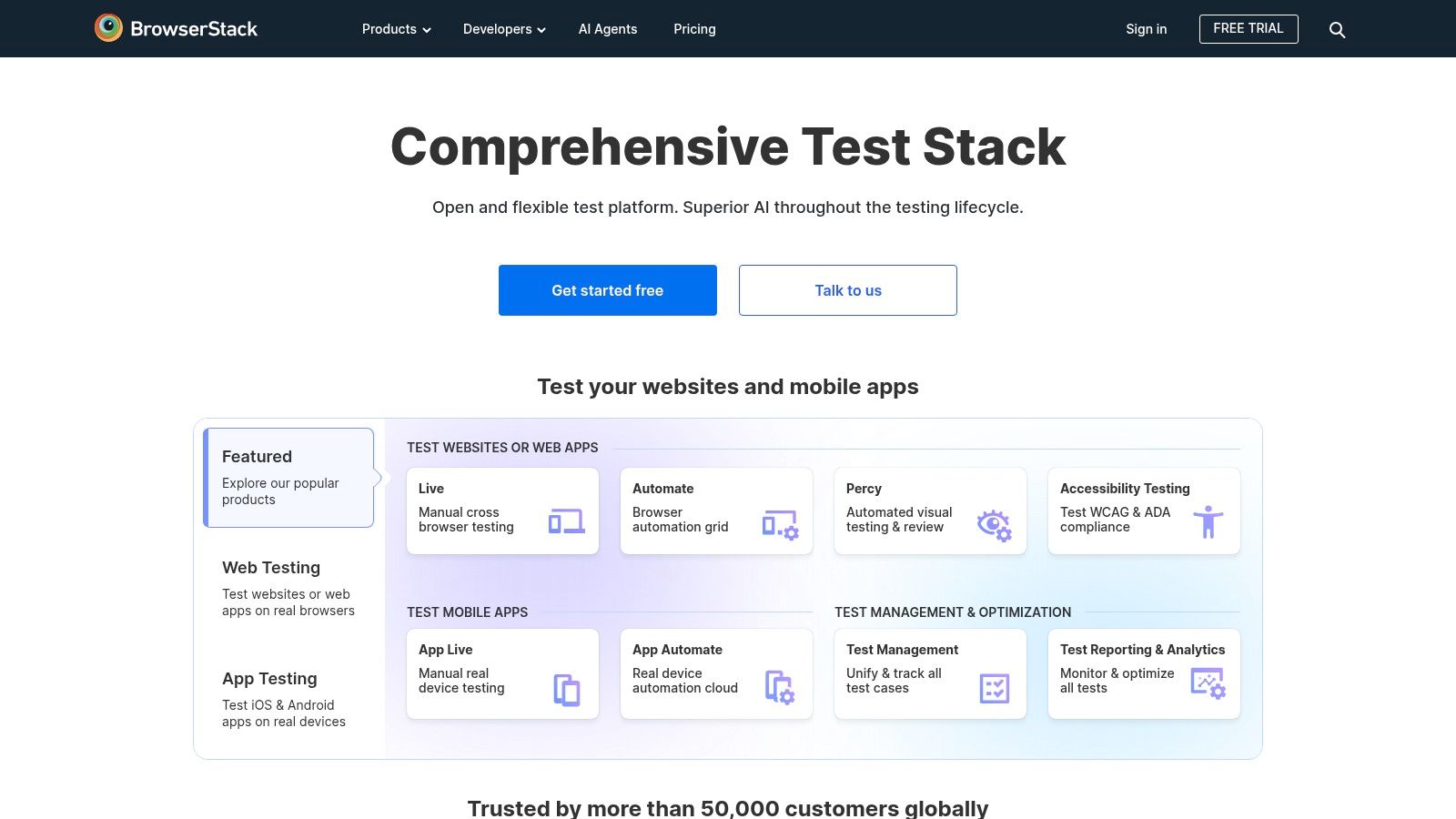The width and height of the screenshot is (1456, 819).
Task: Click the BrowserStack logo
Action: [x=177, y=27]
